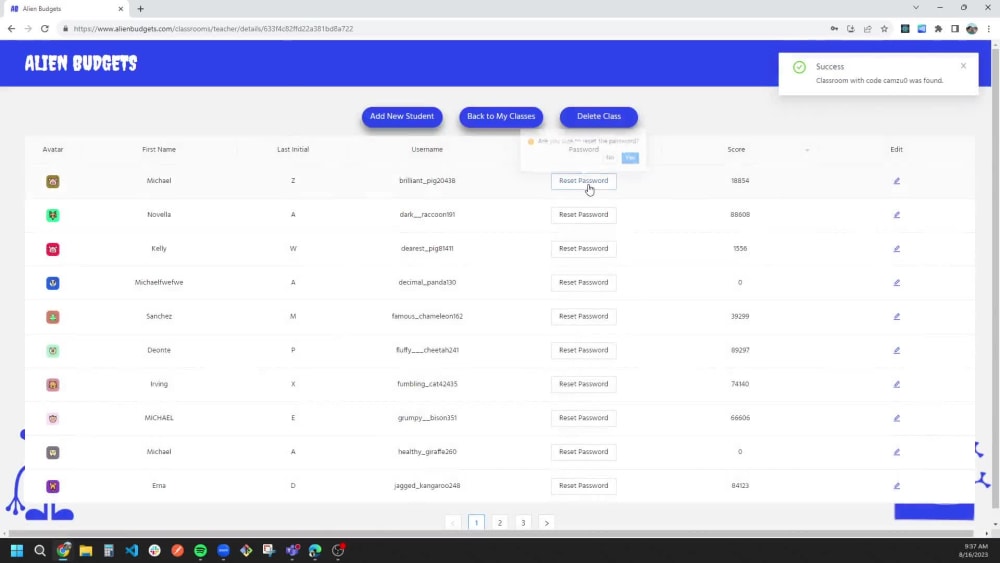Reset Password for Sanchez
1000x563 pixels.
[x=584, y=316]
